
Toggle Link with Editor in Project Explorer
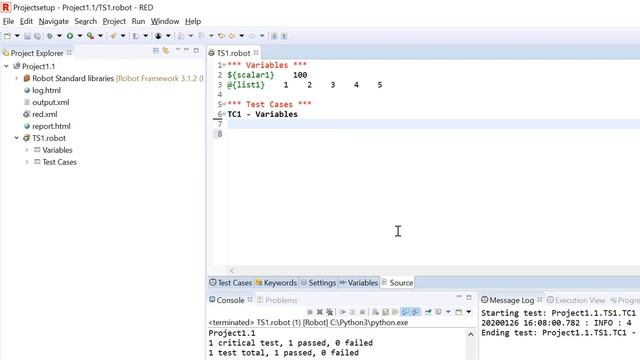pos(166,51)
